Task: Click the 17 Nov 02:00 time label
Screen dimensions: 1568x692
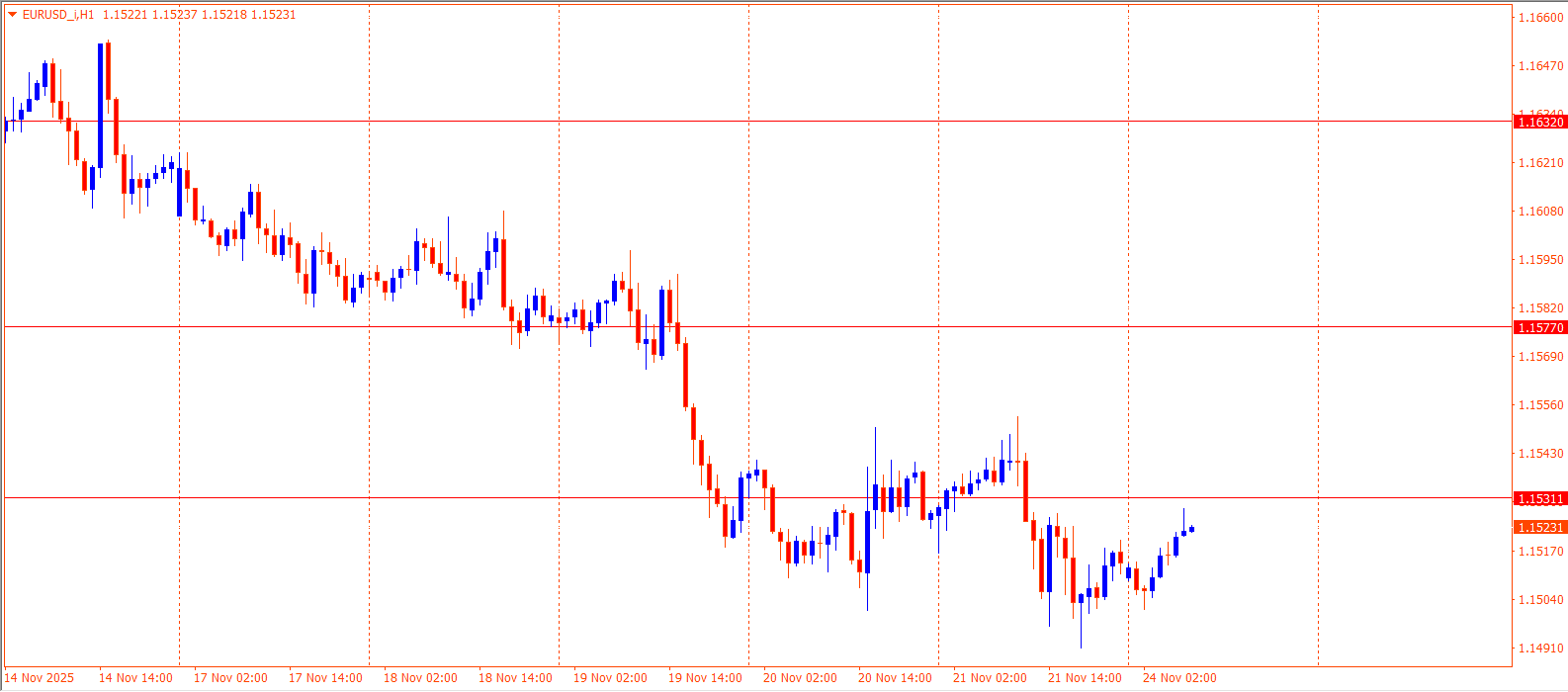Action: pos(230,678)
